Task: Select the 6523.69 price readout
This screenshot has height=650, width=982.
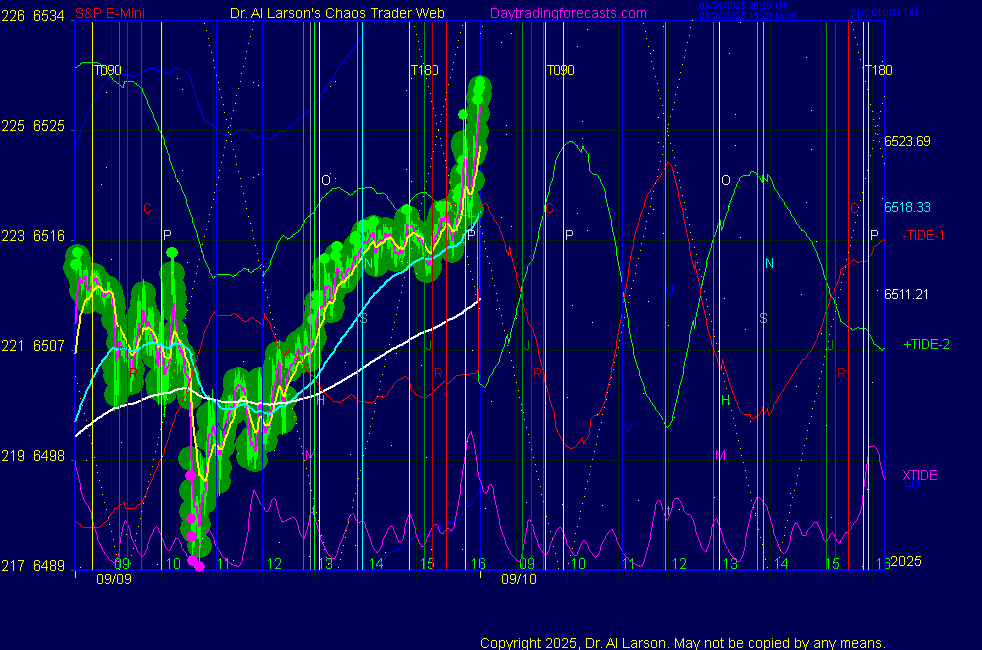Action: pyautogui.click(x=907, y=141)
